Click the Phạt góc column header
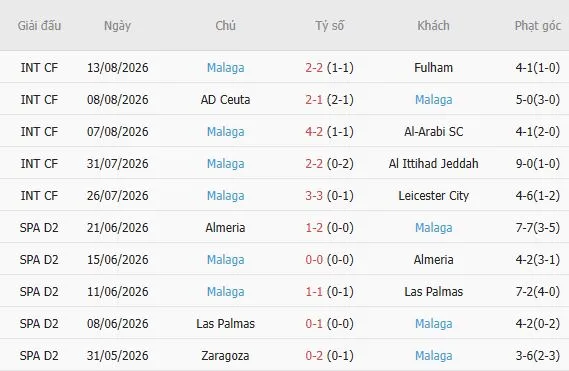 [538, 26]
